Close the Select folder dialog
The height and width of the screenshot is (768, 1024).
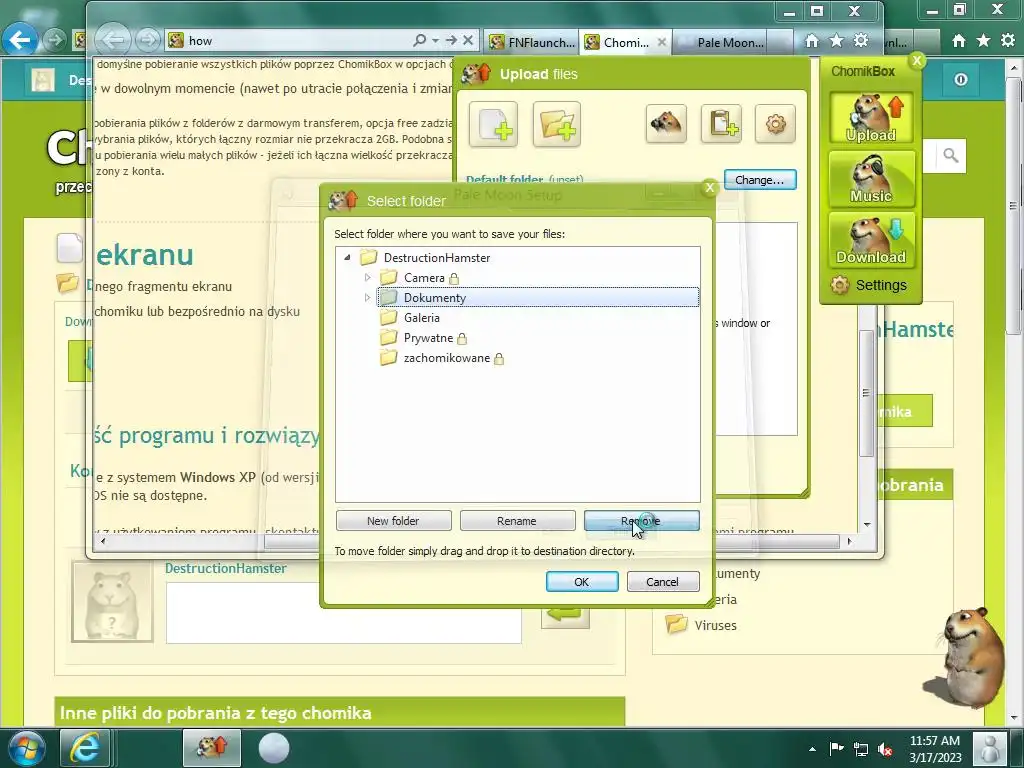710,188
